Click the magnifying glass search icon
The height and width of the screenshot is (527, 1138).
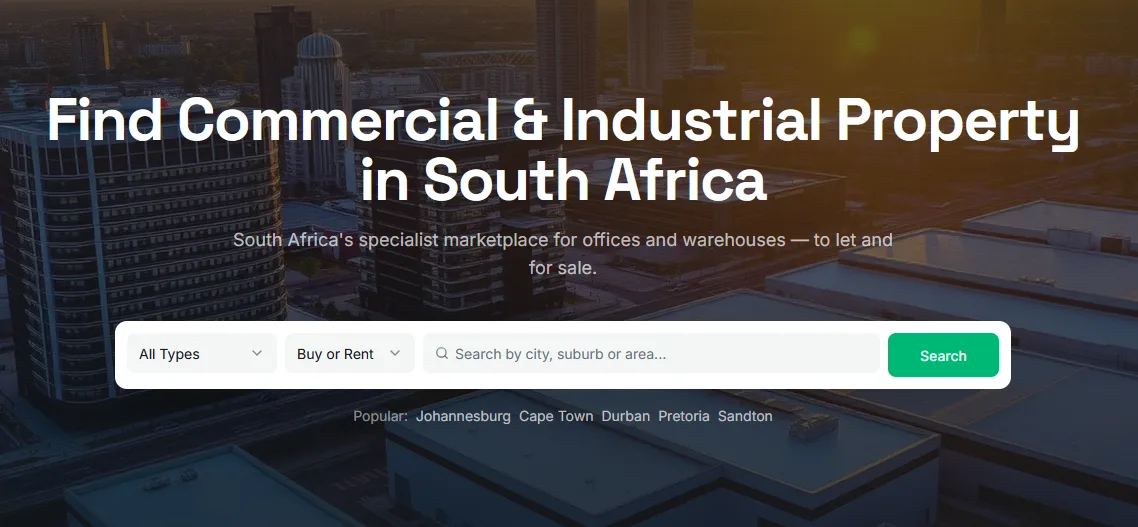click(442, 354)
